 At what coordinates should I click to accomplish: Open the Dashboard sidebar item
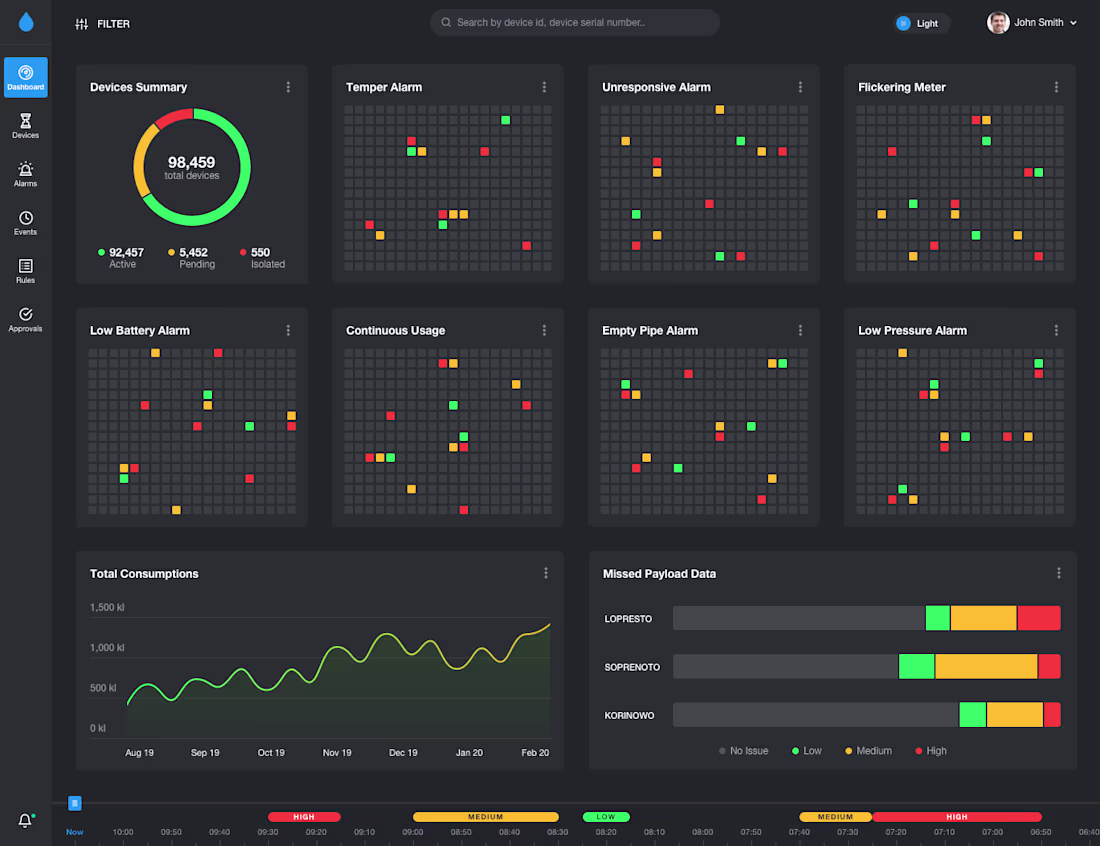pos(26,77)
